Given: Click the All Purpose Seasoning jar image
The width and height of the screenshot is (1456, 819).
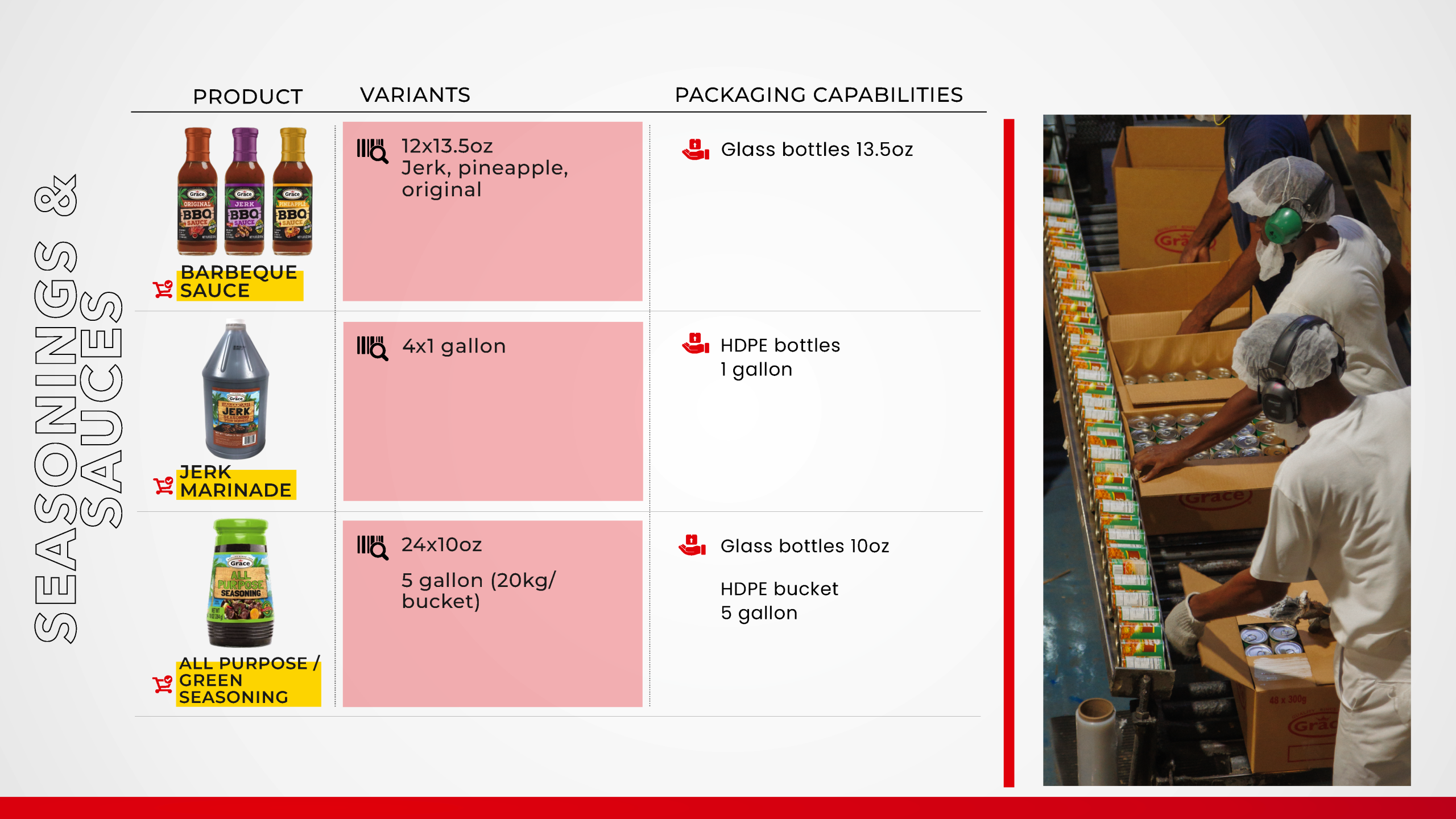Looking at the screenshot, I should 240,583.
